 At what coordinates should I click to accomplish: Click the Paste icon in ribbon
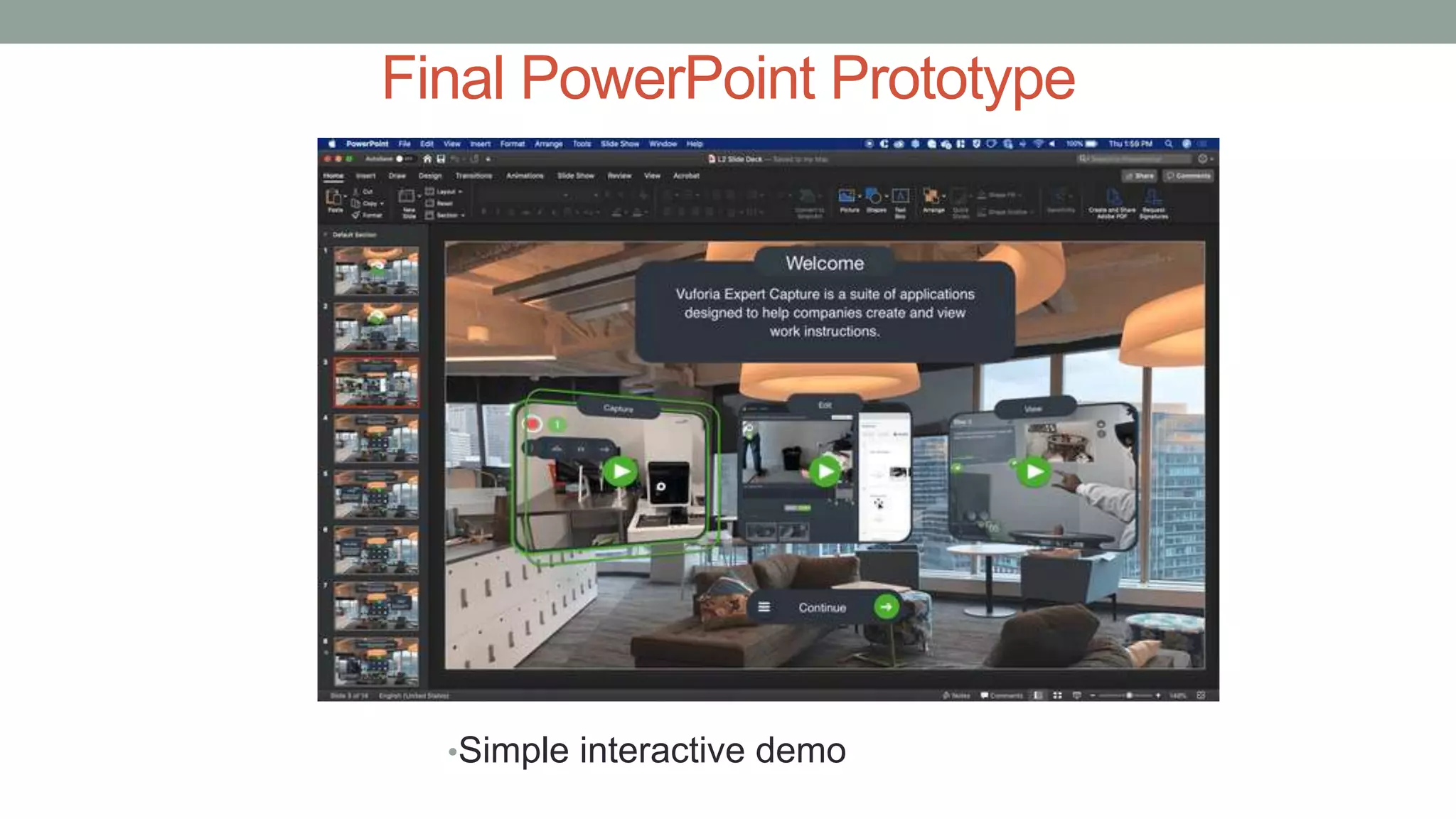[333, 198]
